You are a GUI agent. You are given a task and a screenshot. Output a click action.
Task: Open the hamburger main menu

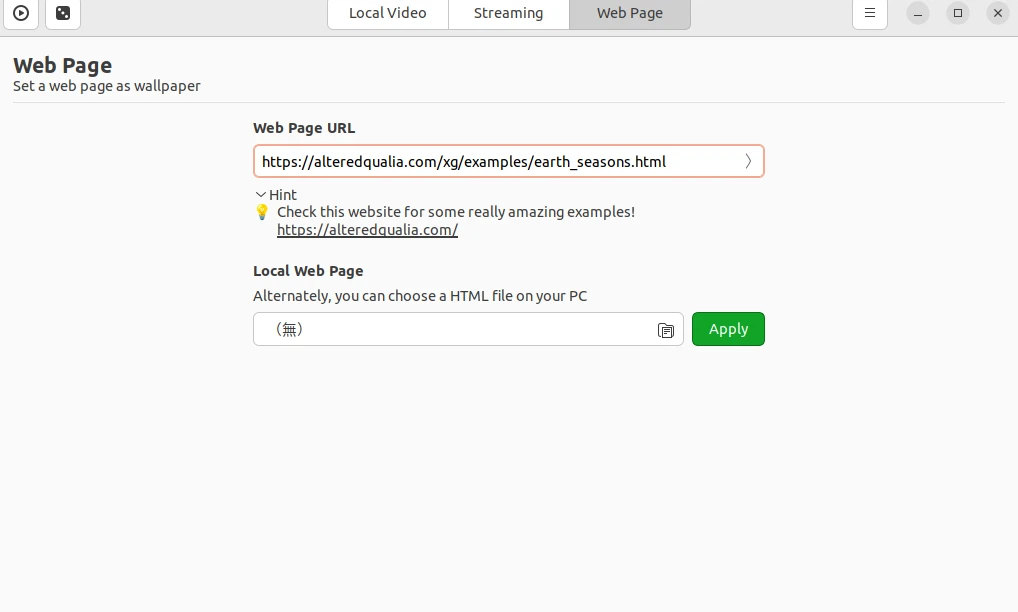click(x=870, y=14)
